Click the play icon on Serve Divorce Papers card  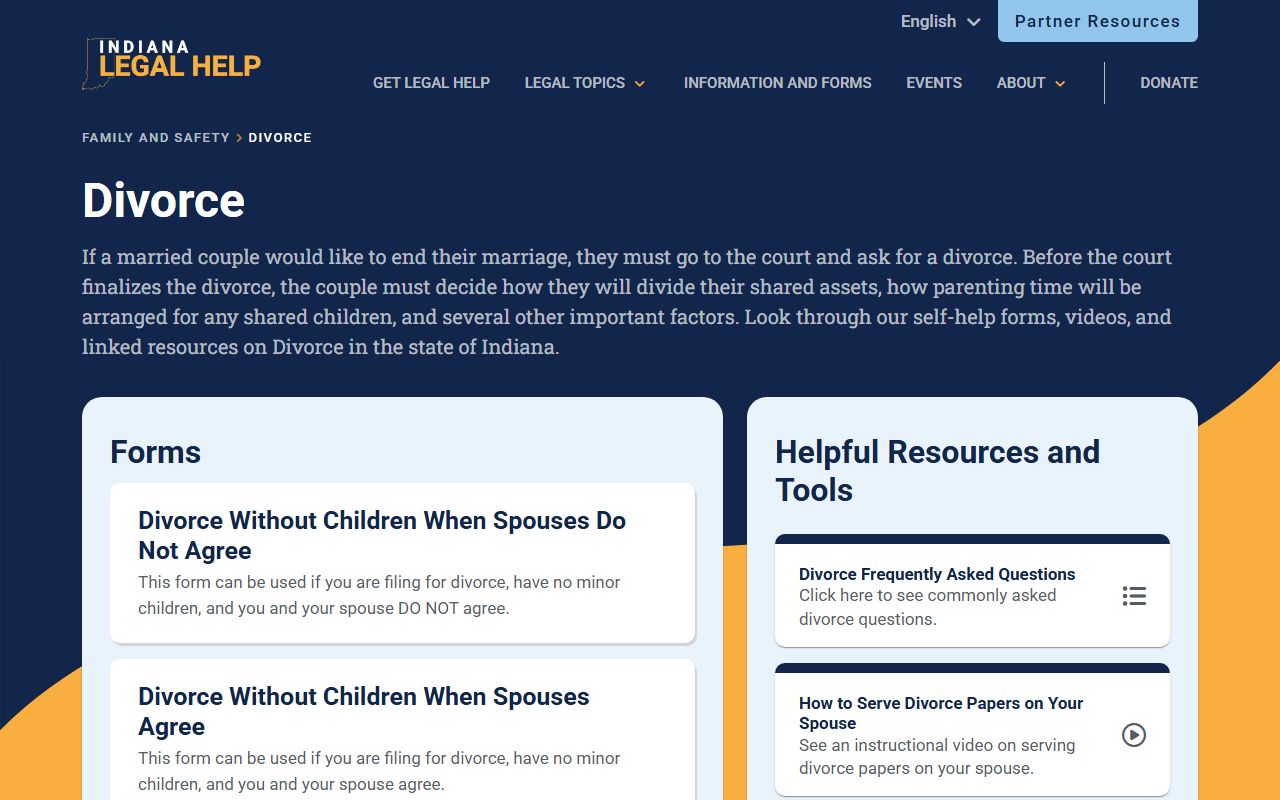[1134, 735]
